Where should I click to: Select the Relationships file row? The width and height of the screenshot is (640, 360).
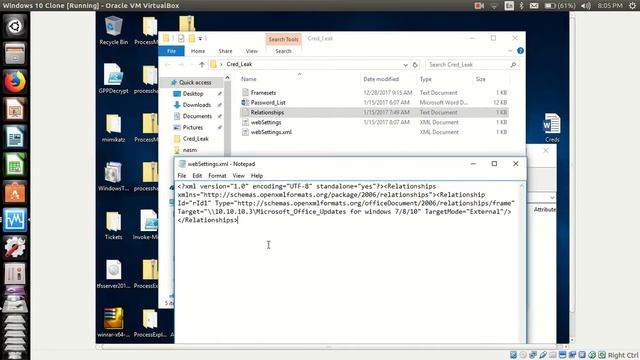pos(374,112)
